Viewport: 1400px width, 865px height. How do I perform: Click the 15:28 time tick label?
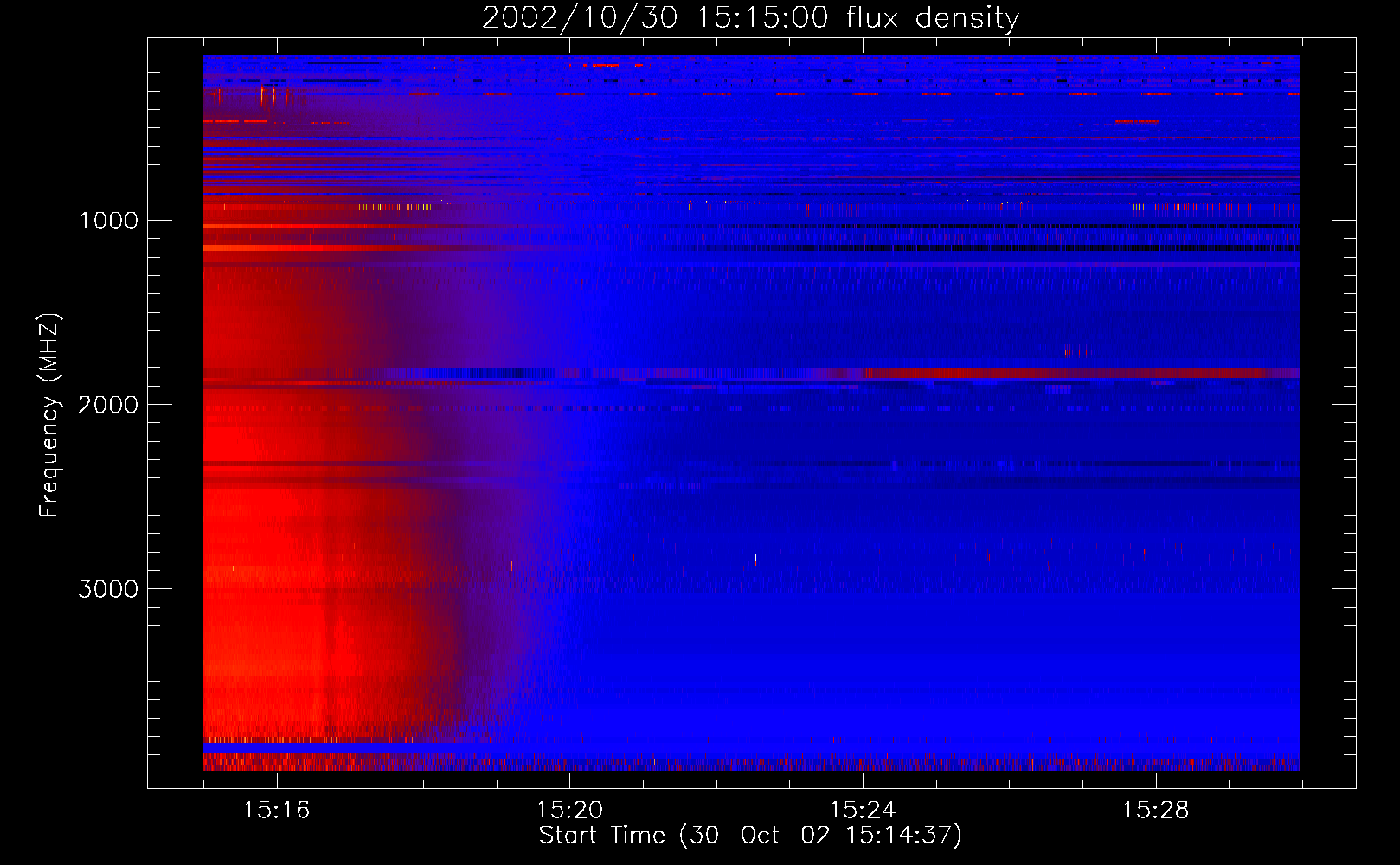(1156, 810)
